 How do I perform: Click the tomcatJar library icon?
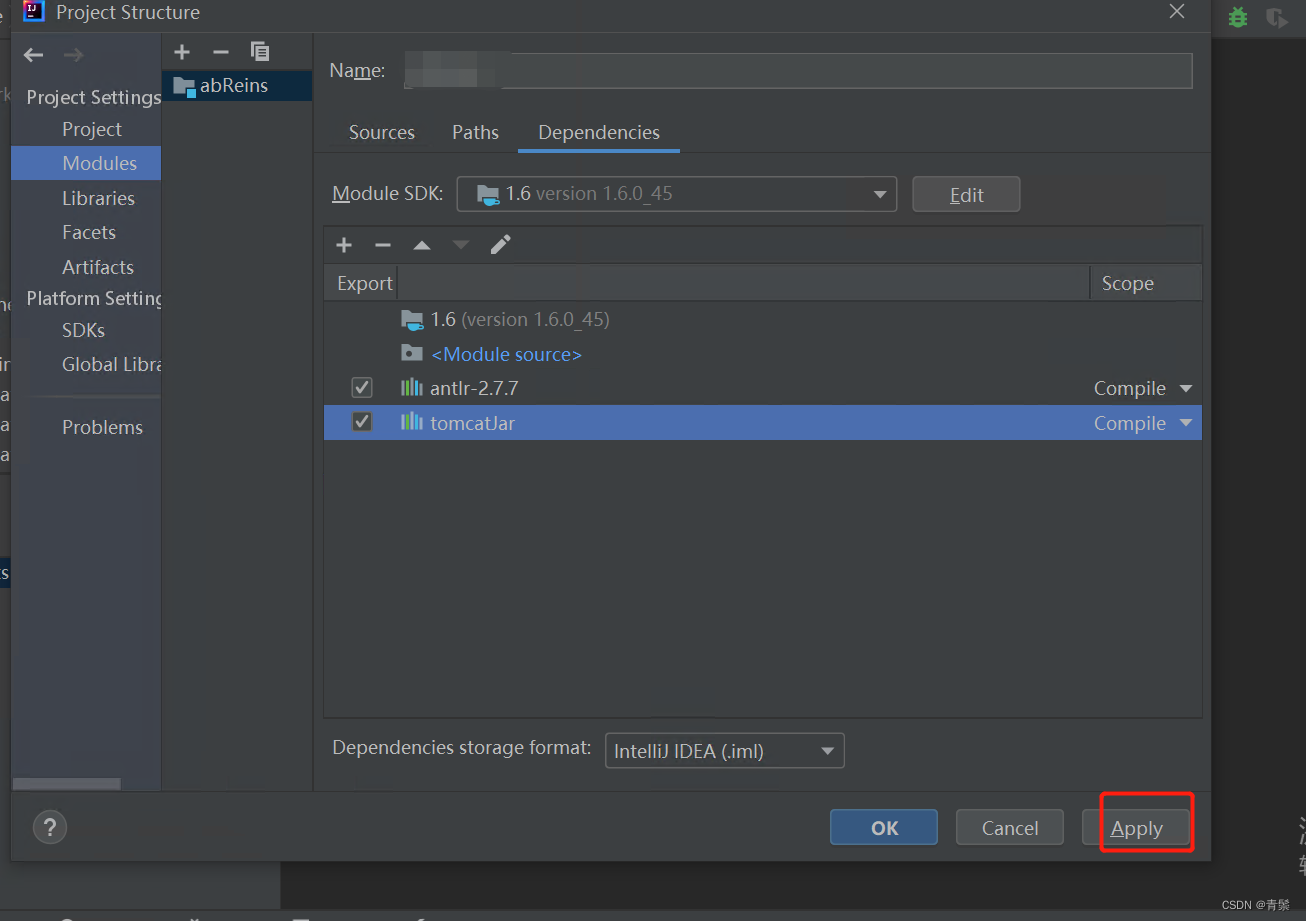click(412, 423)
